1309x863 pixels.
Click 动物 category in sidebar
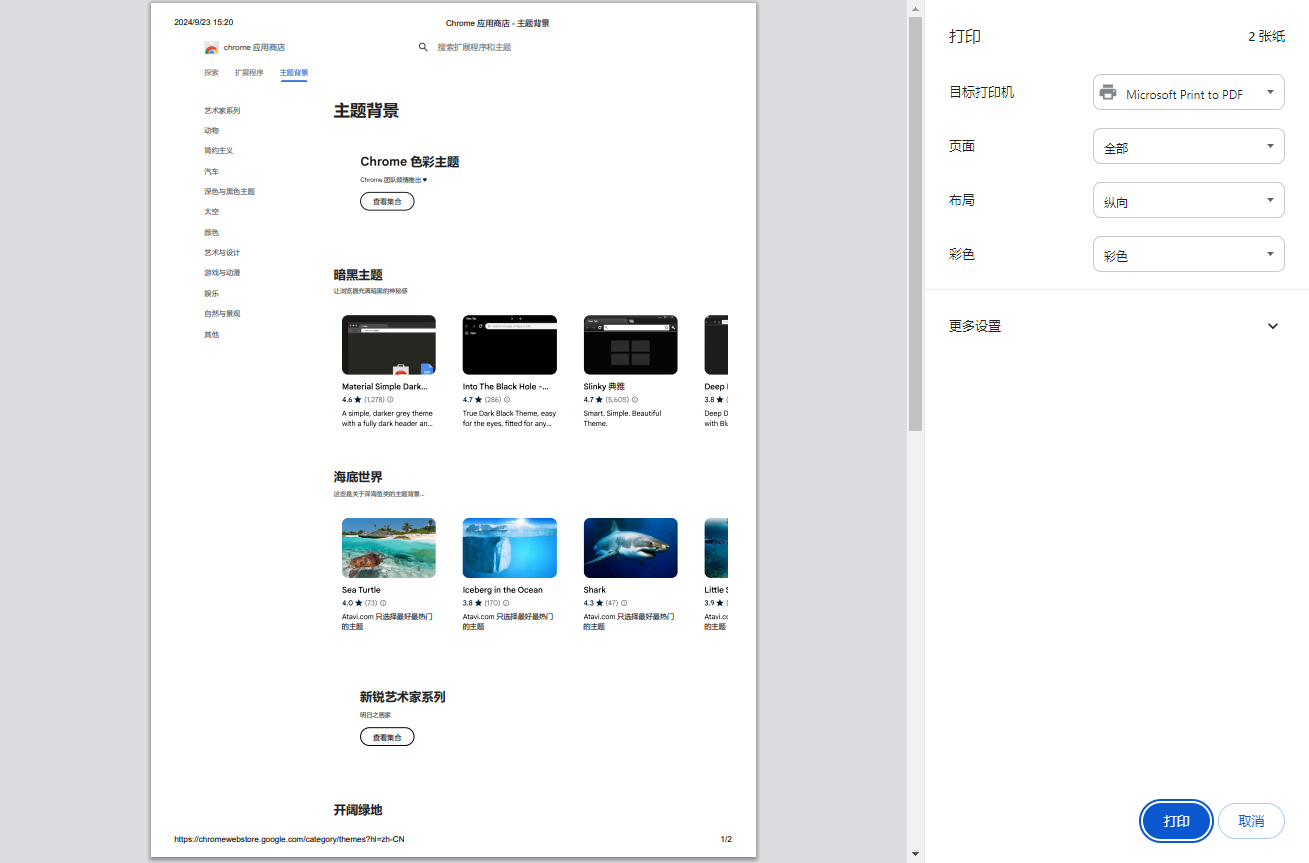(x=211, y=131)
